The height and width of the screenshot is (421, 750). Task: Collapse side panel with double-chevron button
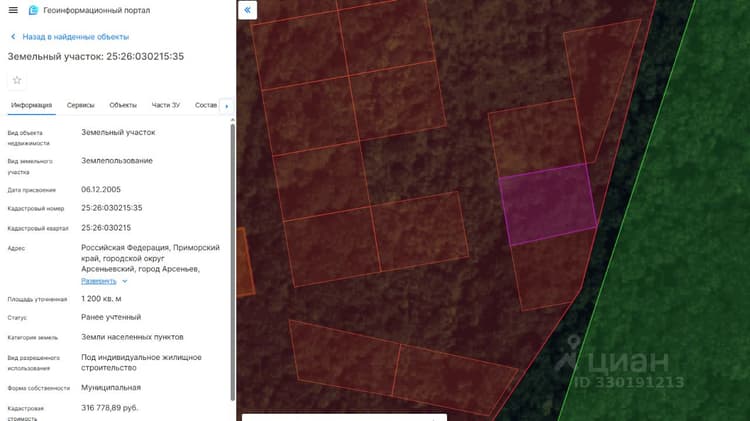point(247,10)
